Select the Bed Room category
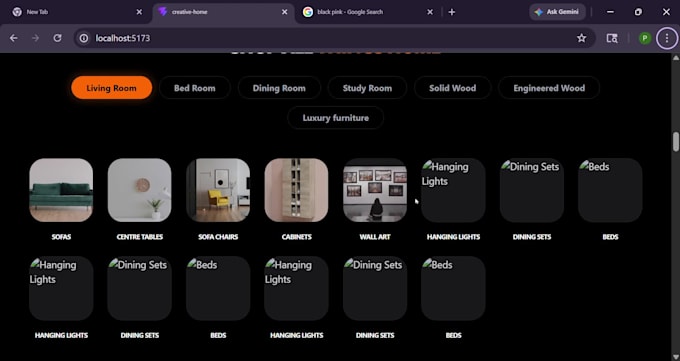680x361 pixels. point(195,88)
